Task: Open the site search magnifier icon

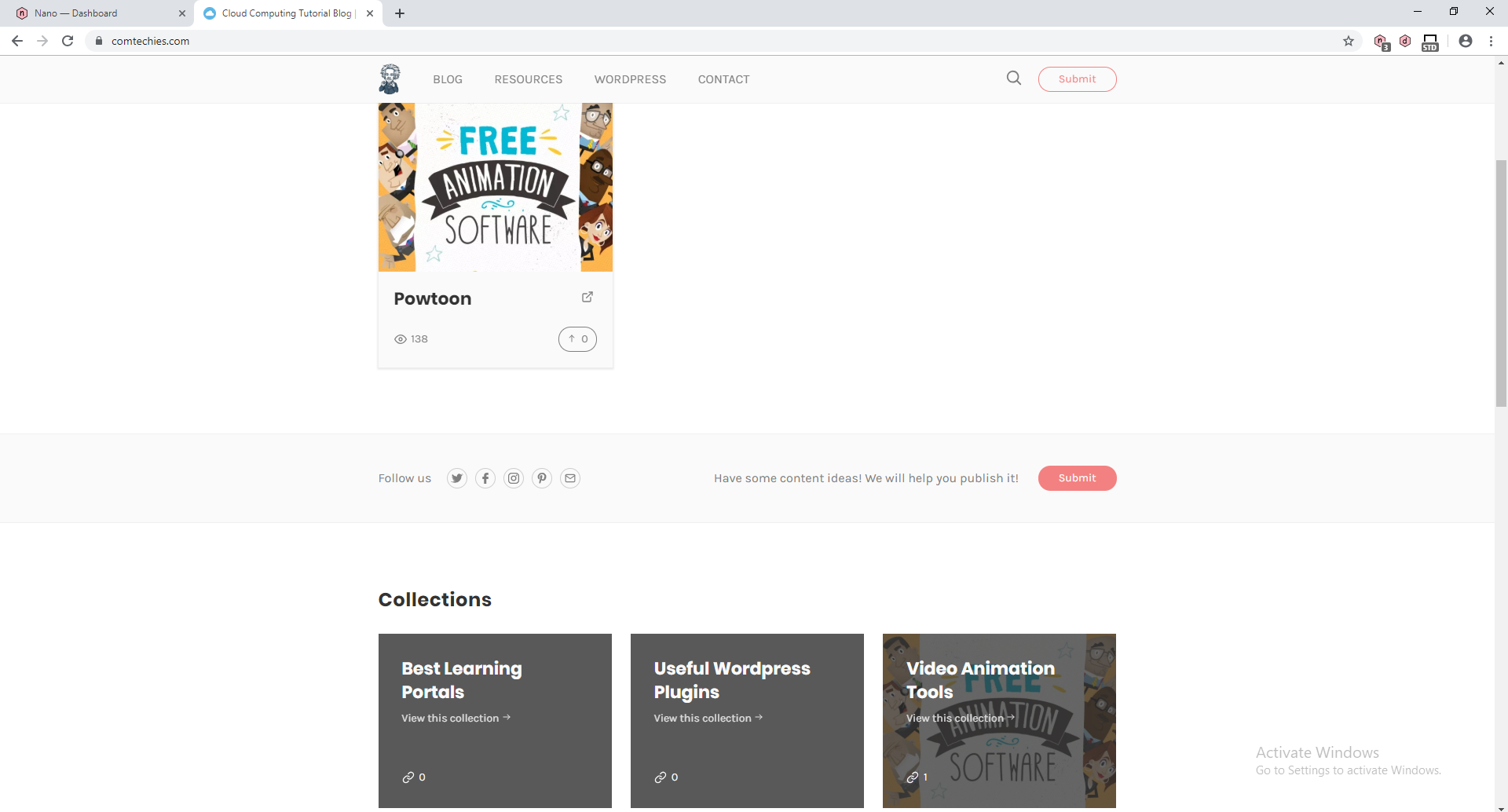Action: click(1014, 79)
